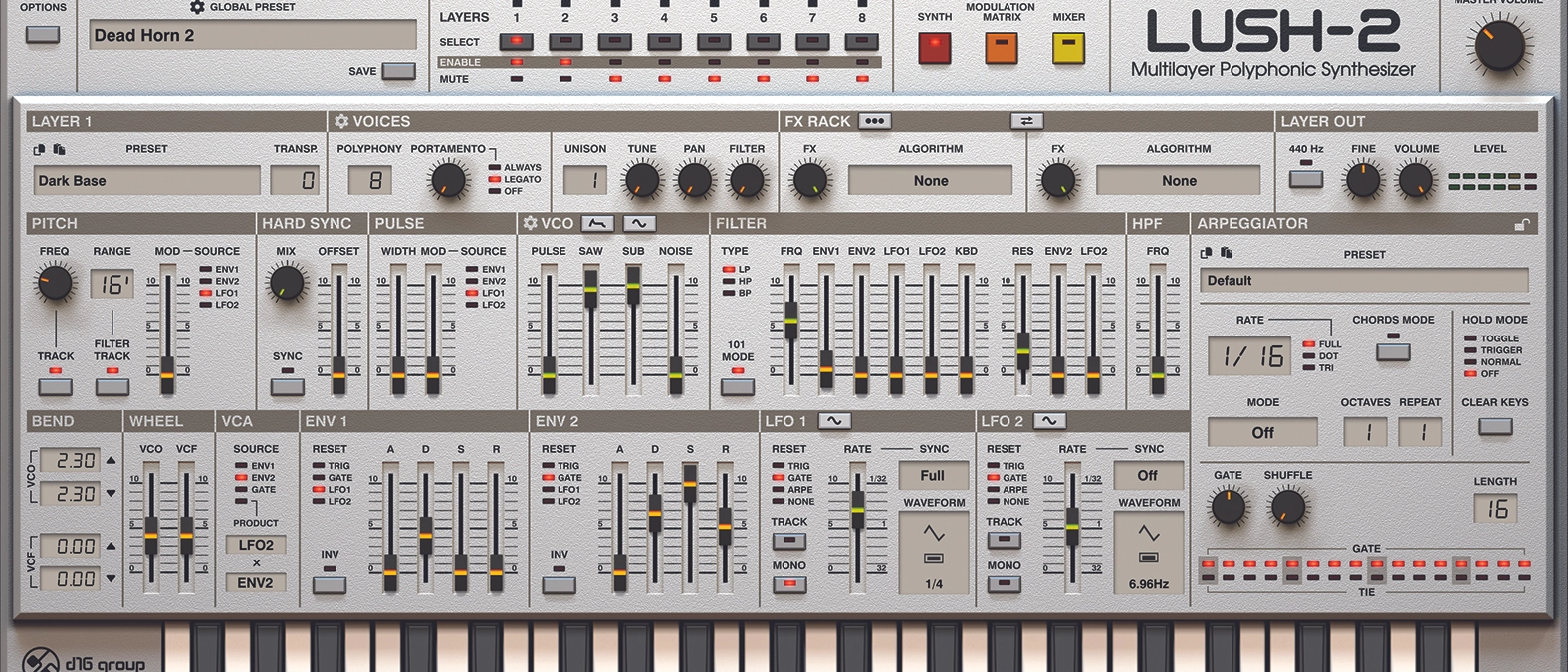Select layer 2 button

tap(565, 42)
